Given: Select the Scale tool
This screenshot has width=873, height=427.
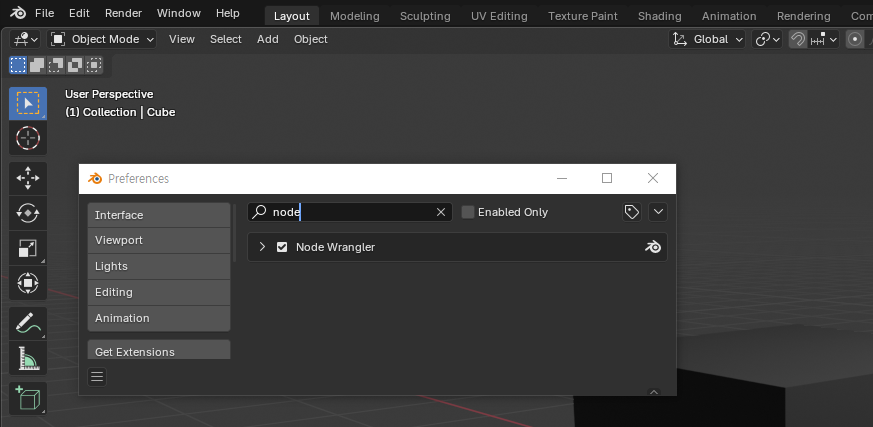Looking at the screenshot, I should pyautogui.click(x=28, y=248).
